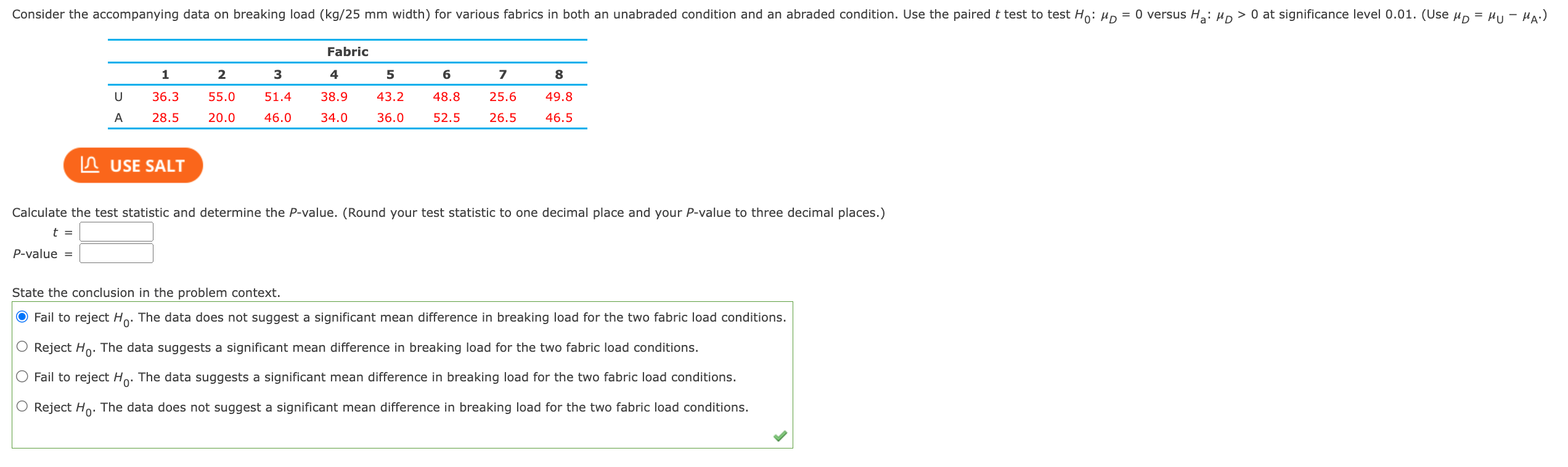Click the A row label
Viewport: 1568px width, 467px height.
click(118, 118)
